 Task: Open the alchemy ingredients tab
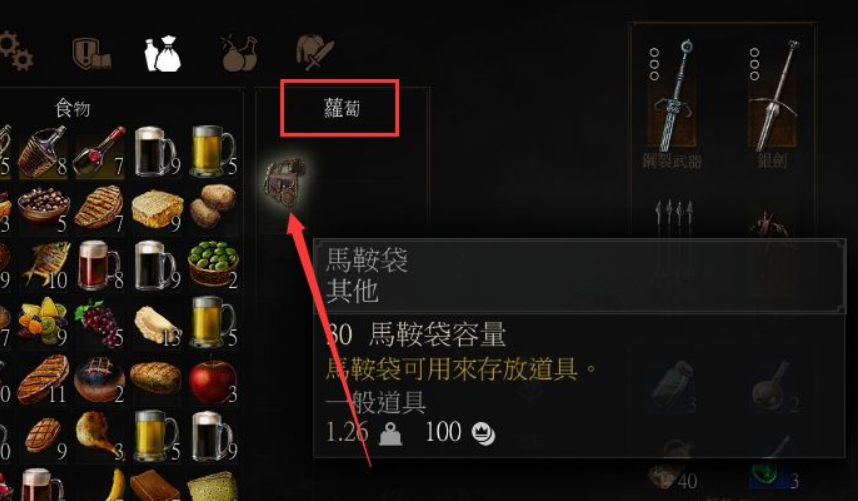click(x=239, y=54)
